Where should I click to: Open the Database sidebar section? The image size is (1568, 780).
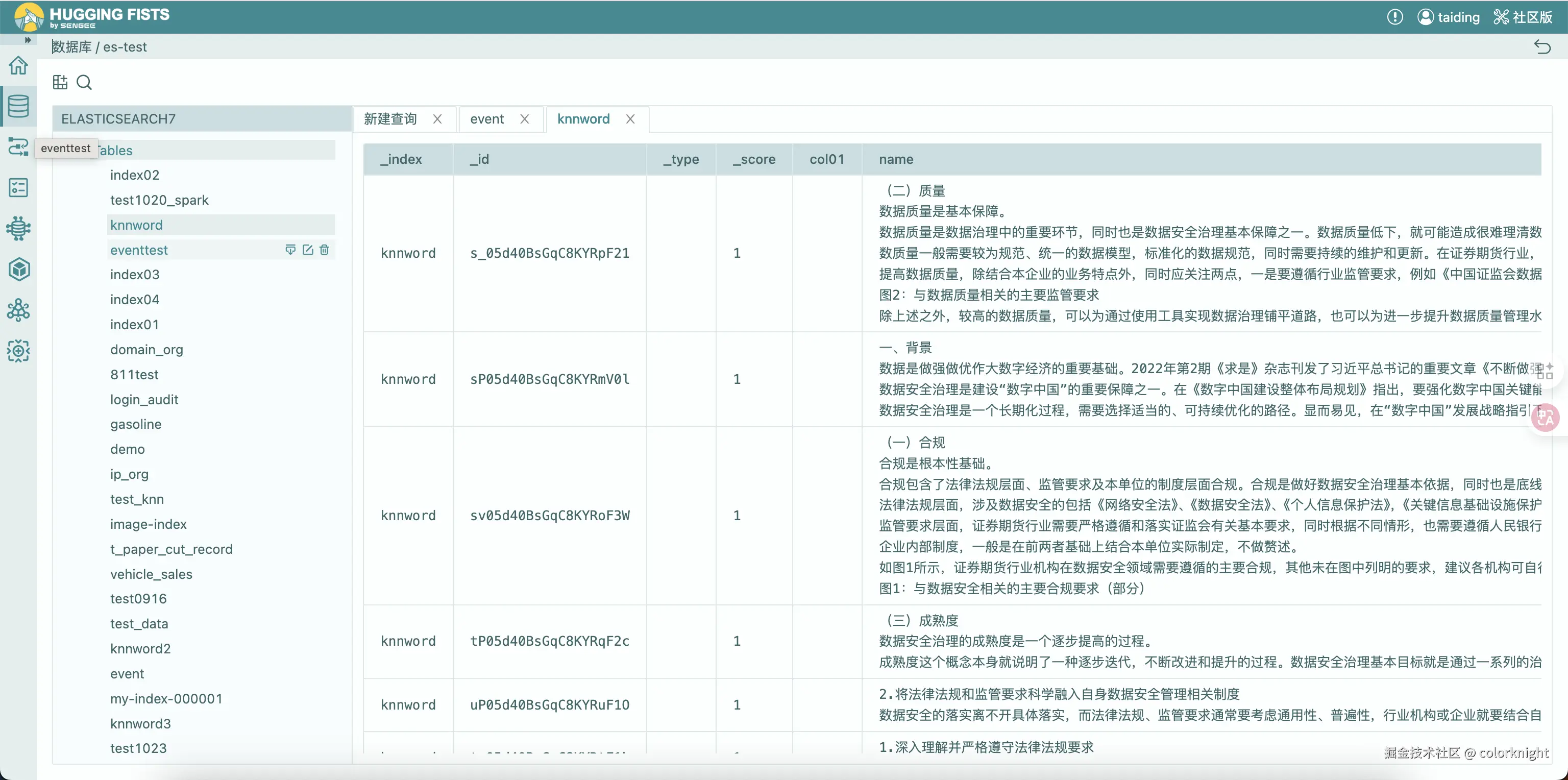(x=18, y=106)
